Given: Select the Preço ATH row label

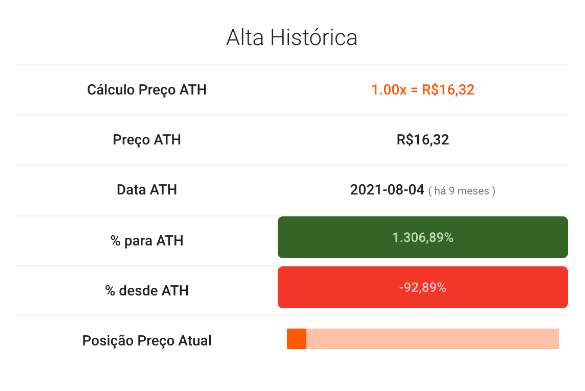Looking at the screenshot, I should (147, 140).
